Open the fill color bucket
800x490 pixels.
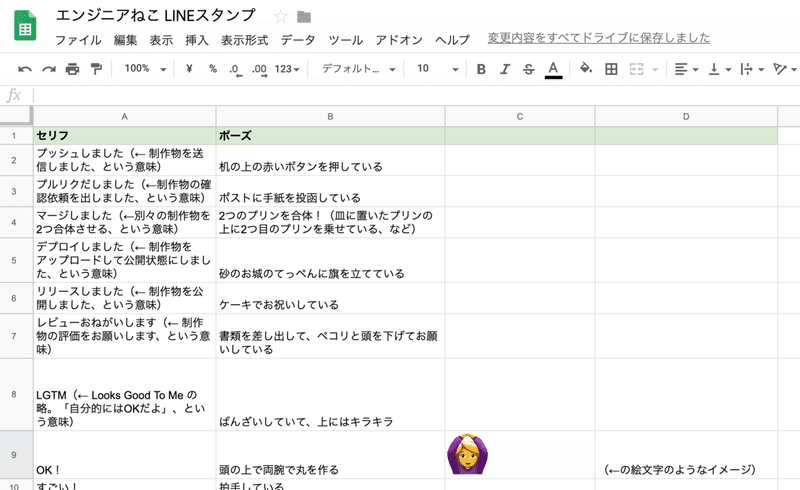click(x=586, y=68)
